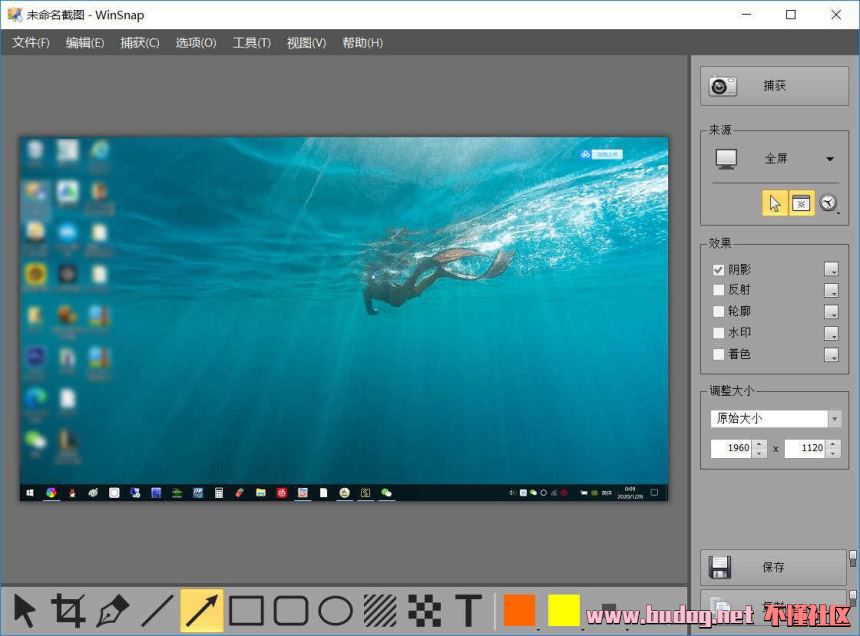Select the pointer selection tool in bottom toolbar
The image size is (860, 636).
[x=25, y=610]
